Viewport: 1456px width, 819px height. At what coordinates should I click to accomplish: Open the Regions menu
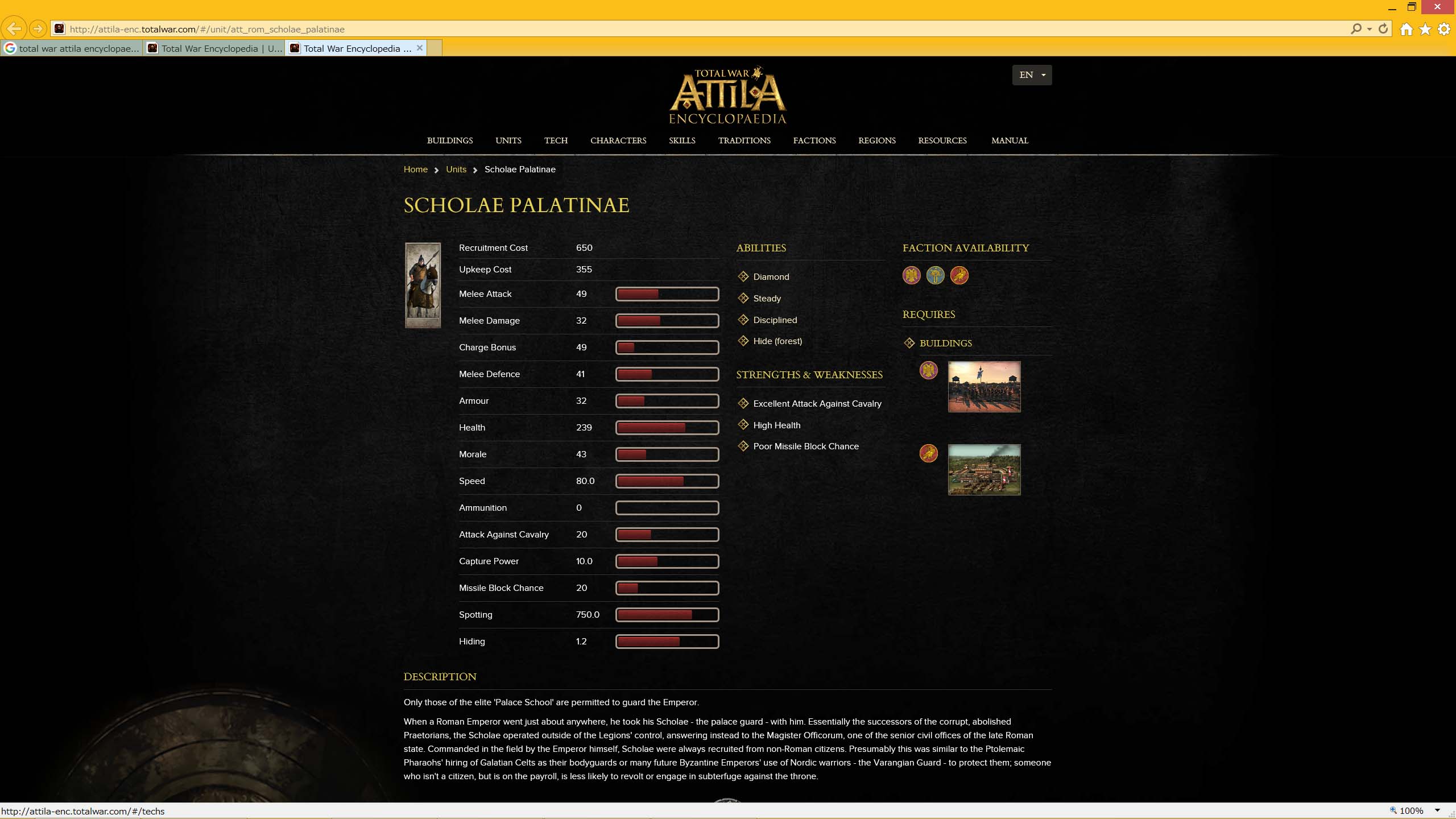(876, 140)
